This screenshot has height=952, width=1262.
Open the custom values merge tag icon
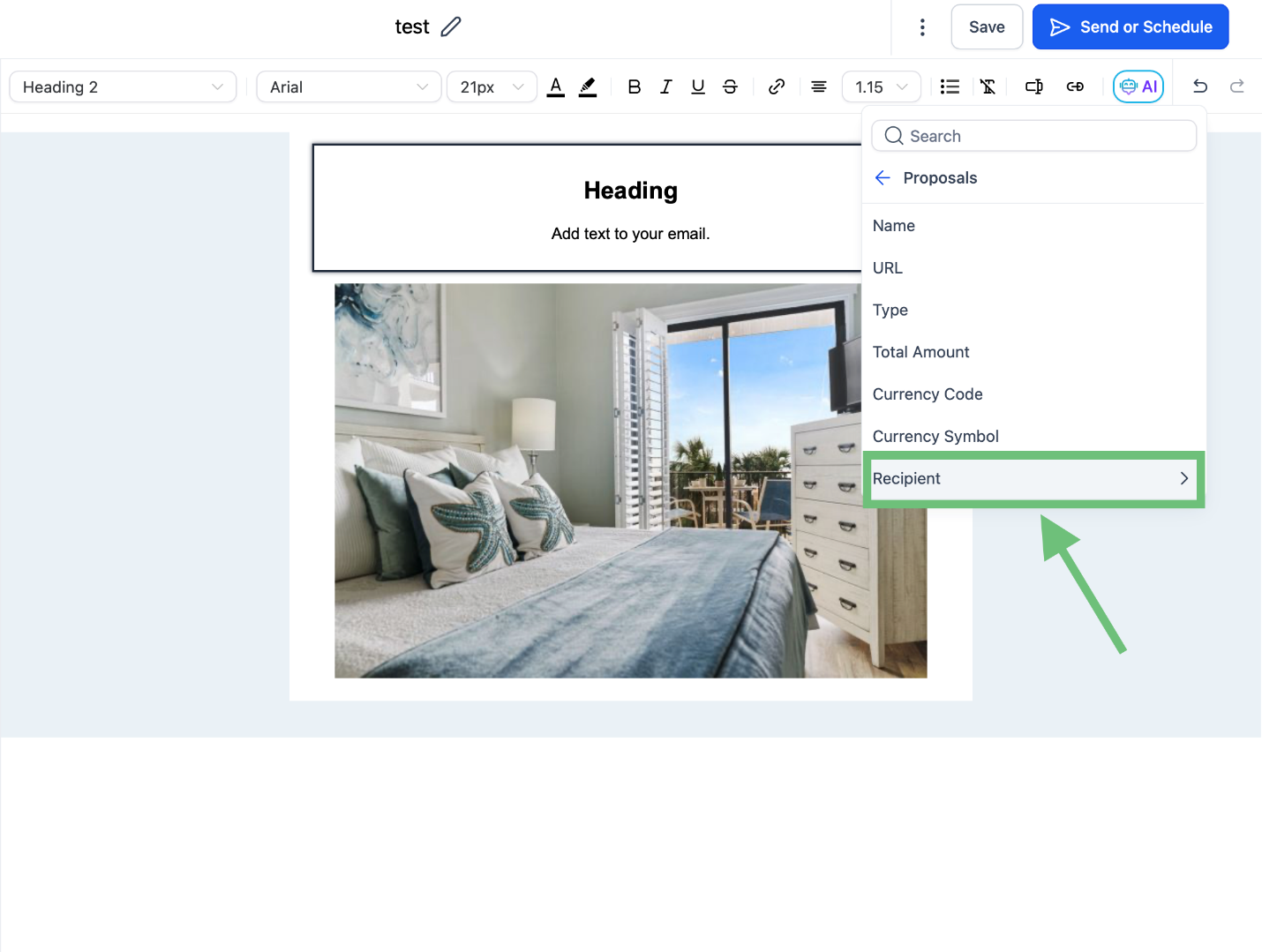tap(1034, 86)
